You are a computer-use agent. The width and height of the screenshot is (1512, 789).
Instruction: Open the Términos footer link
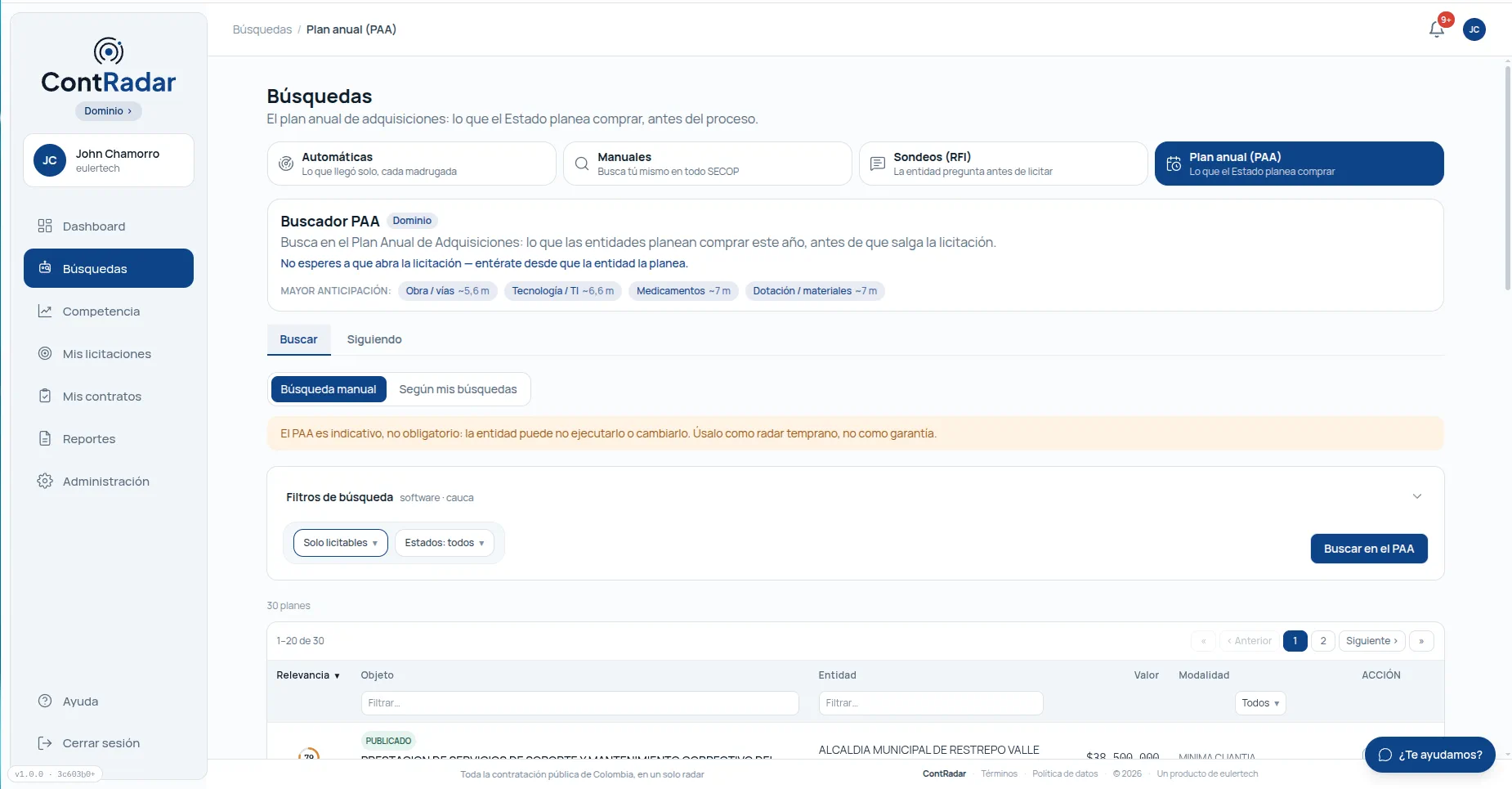(x=999, y=773)
